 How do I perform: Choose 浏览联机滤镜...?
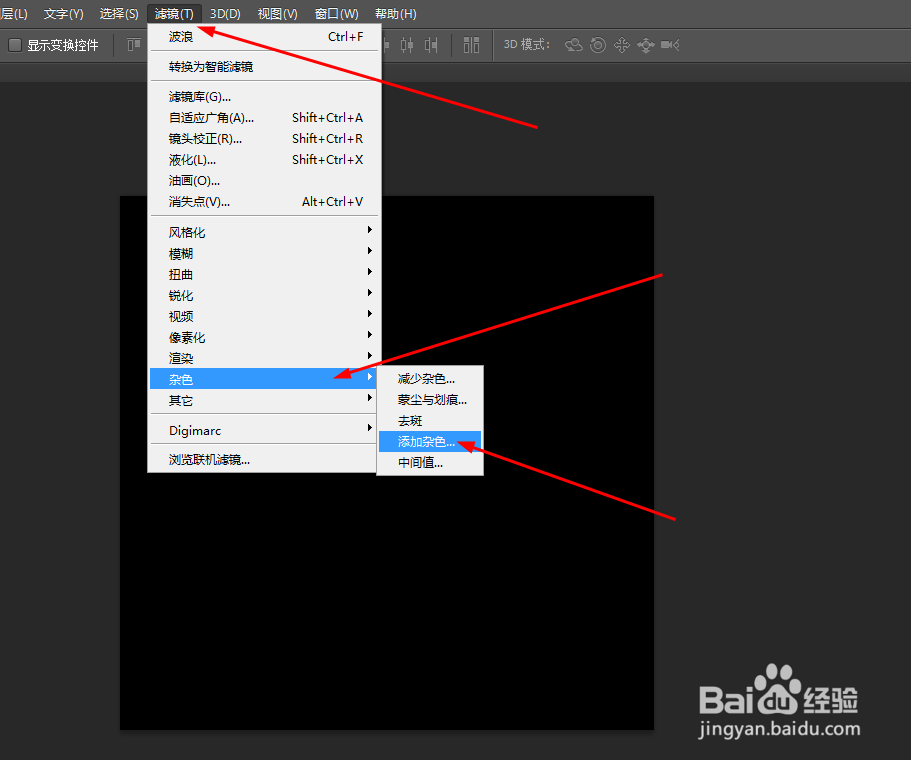click(264, 460)
